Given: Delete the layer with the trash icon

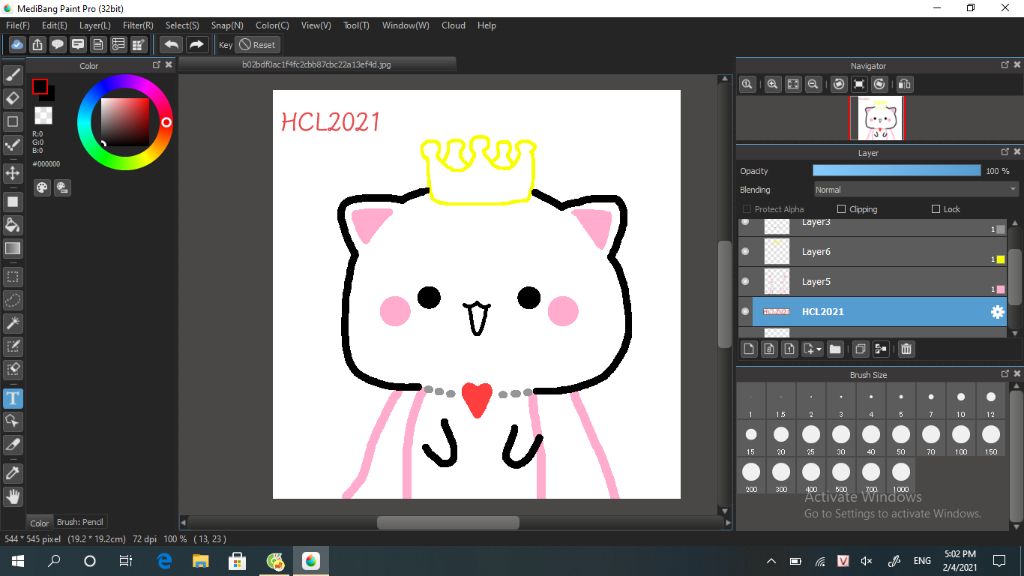Looking at the screenshot, I should [906, 349].
